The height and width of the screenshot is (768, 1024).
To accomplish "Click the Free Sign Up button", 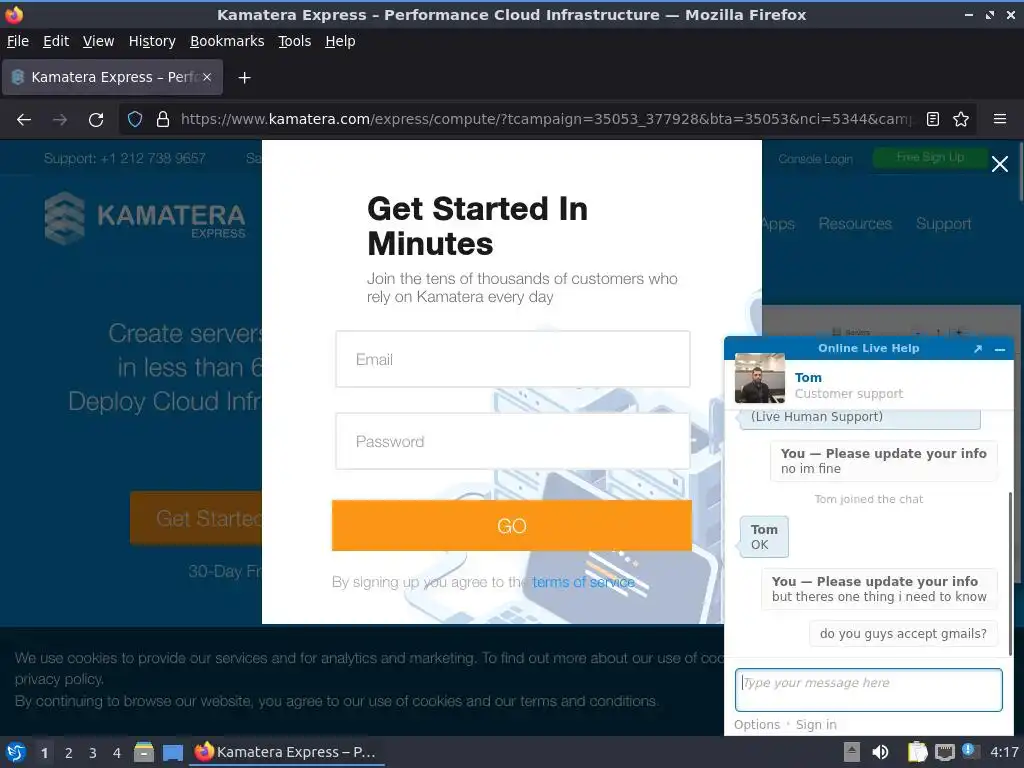I will pos(930,157).
